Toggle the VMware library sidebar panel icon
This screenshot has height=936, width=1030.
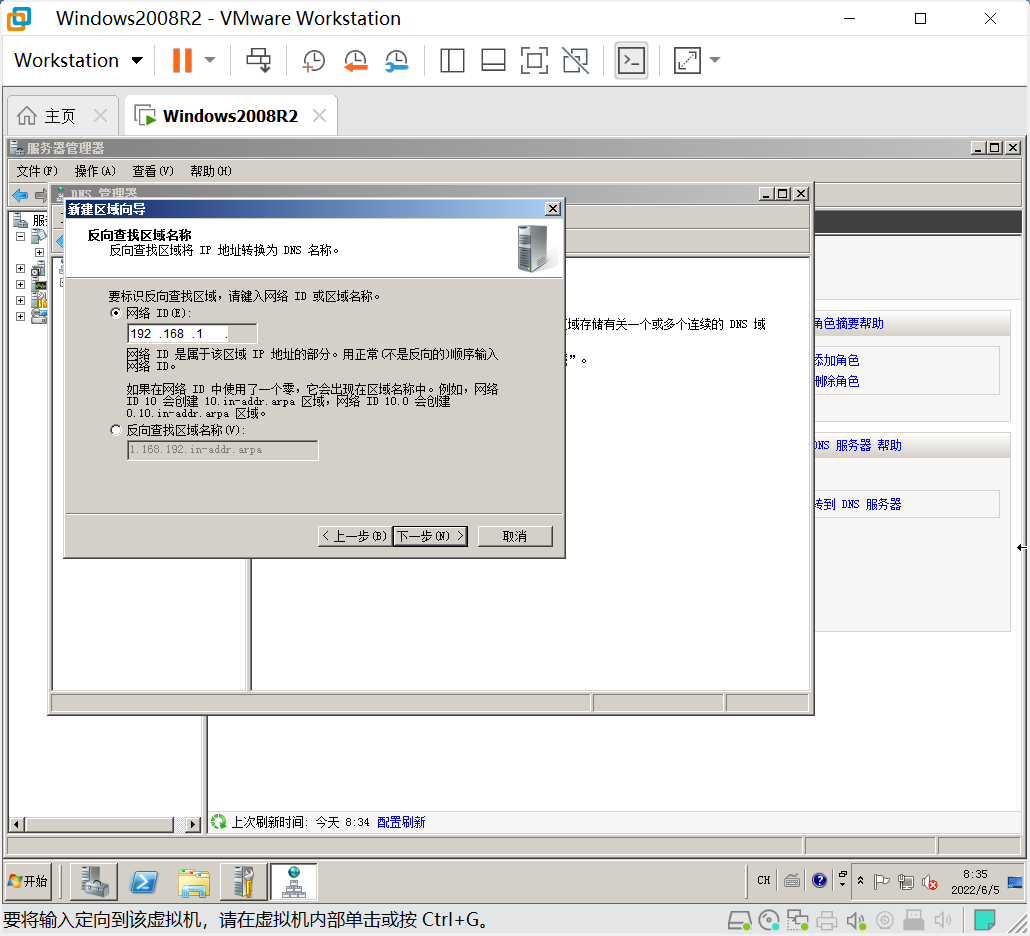pyautogui.click(x=452, y=60)
